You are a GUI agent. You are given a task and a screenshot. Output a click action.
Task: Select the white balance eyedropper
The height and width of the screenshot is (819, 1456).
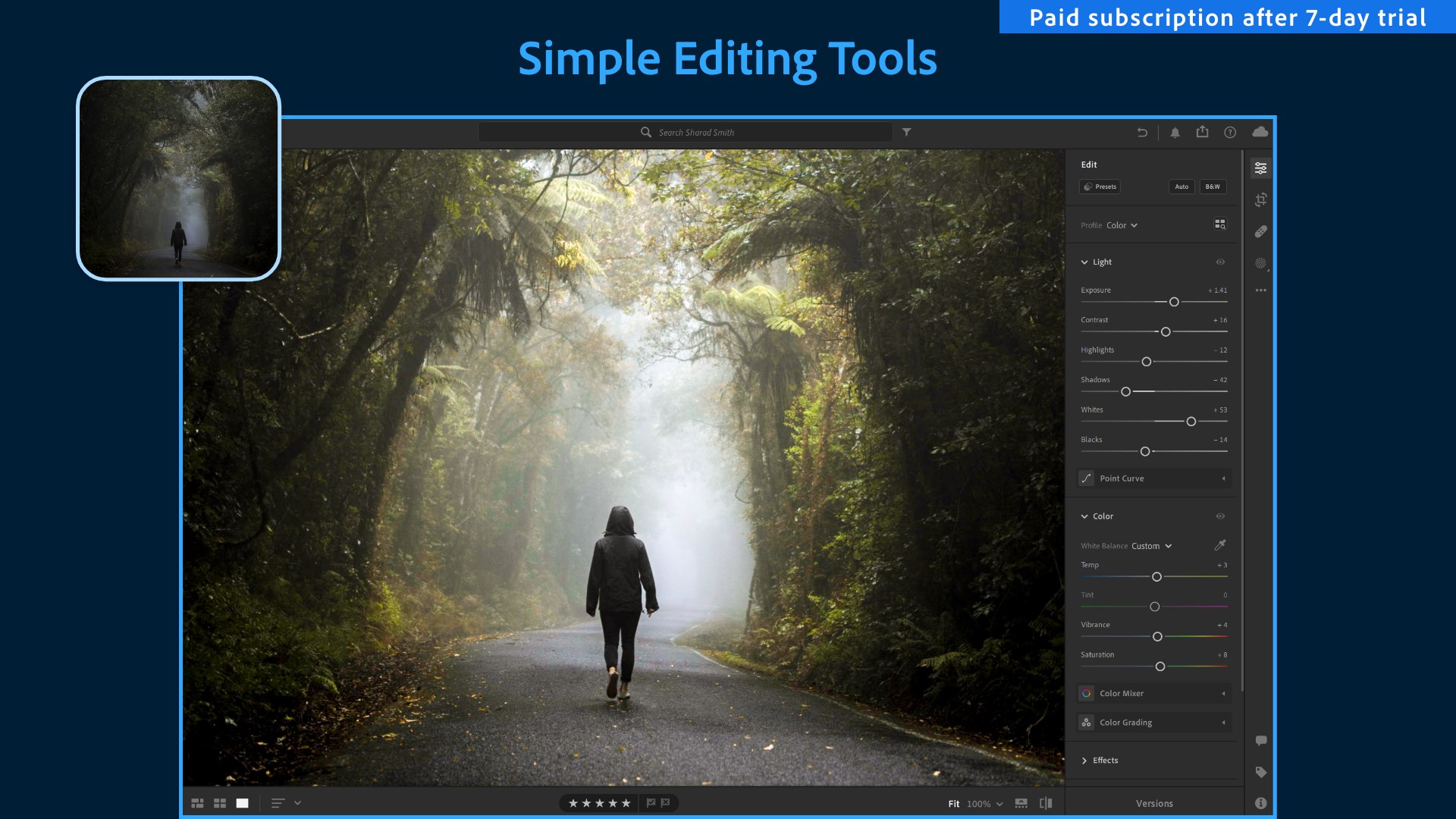(x=1220, y=545)
